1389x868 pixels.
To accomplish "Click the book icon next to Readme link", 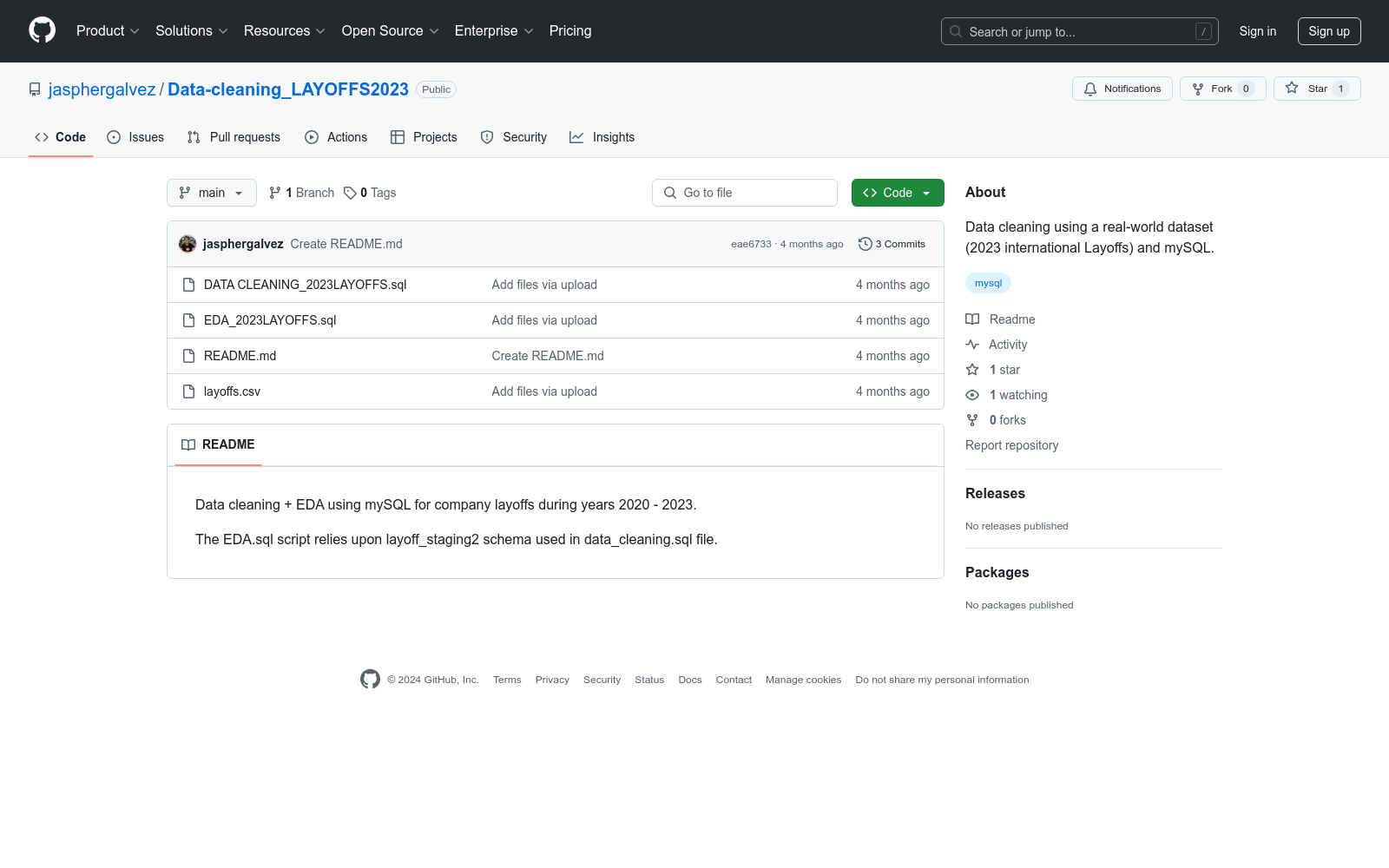I will pos(972,319).
